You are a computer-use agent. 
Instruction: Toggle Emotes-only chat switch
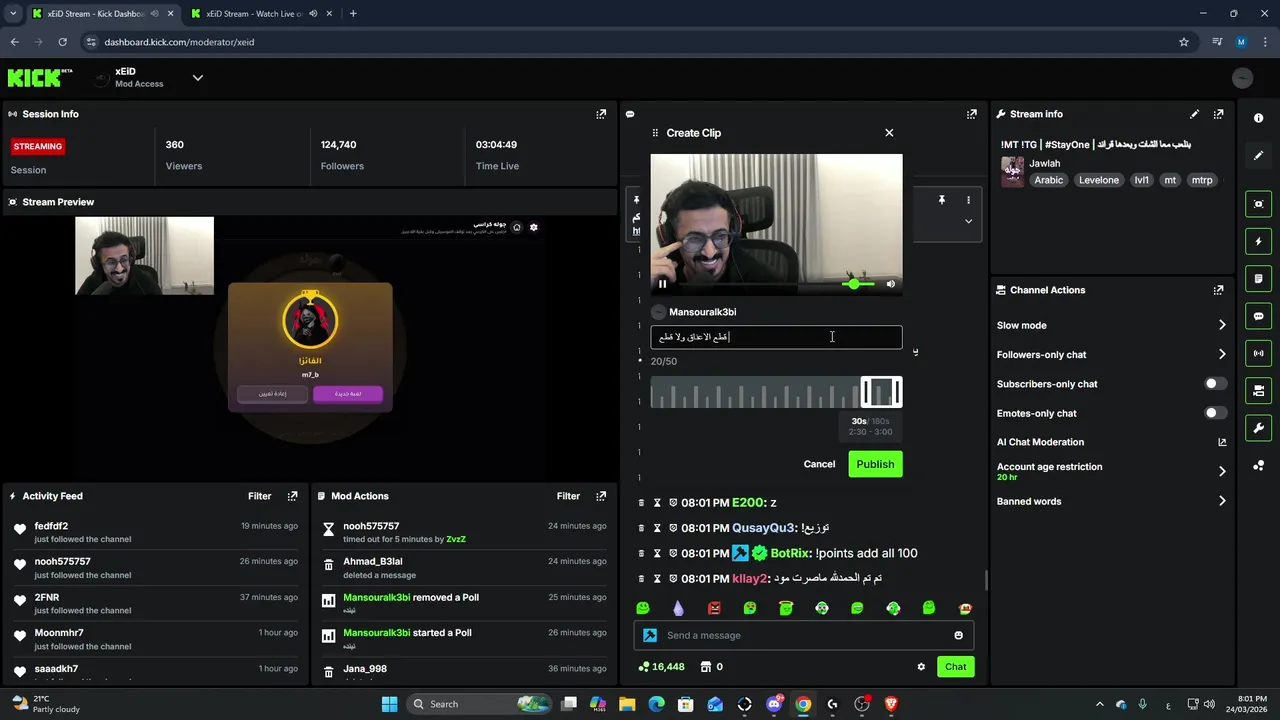pyautogui.click(x=1216, y=413)
